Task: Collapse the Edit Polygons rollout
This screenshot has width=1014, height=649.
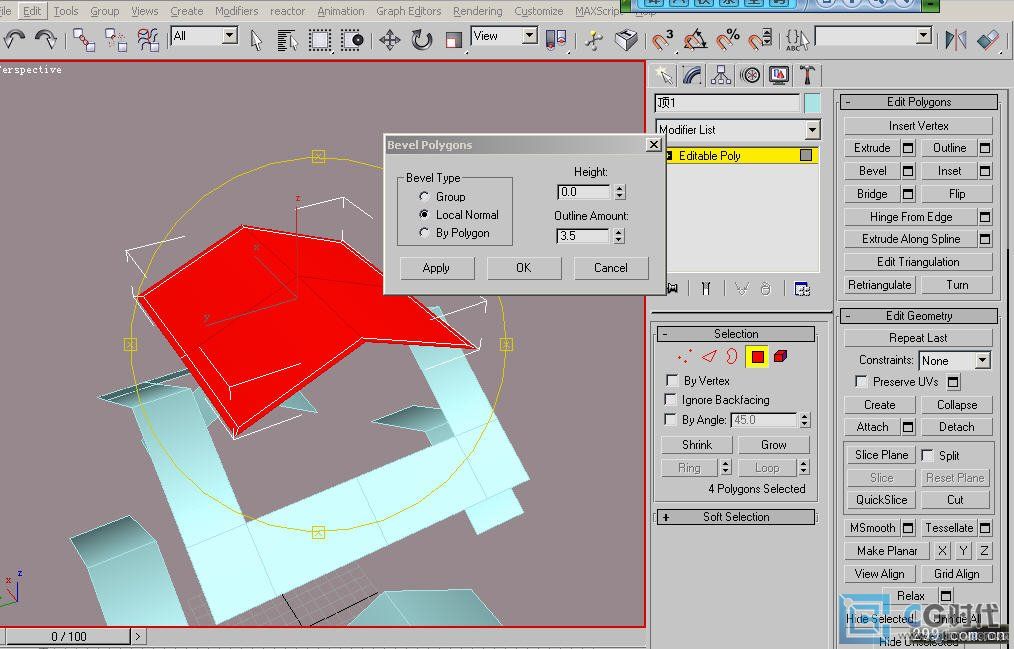Action: pos(918,101)
